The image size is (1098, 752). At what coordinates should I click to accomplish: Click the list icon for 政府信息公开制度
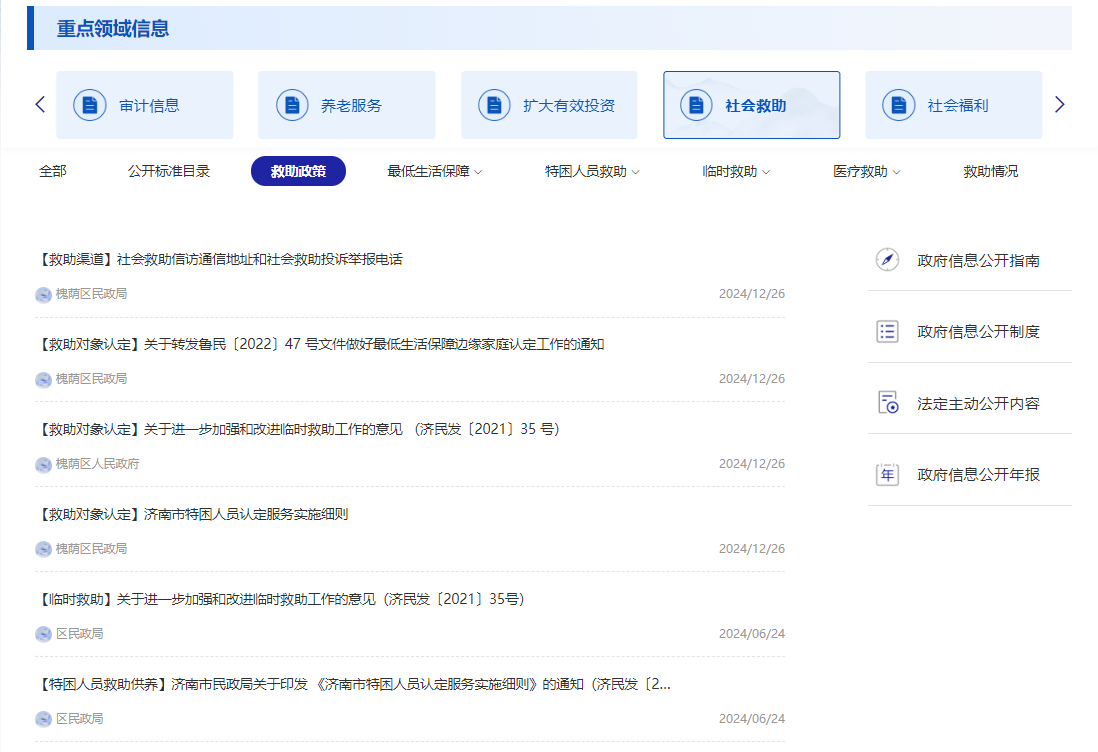pos(887,332)
